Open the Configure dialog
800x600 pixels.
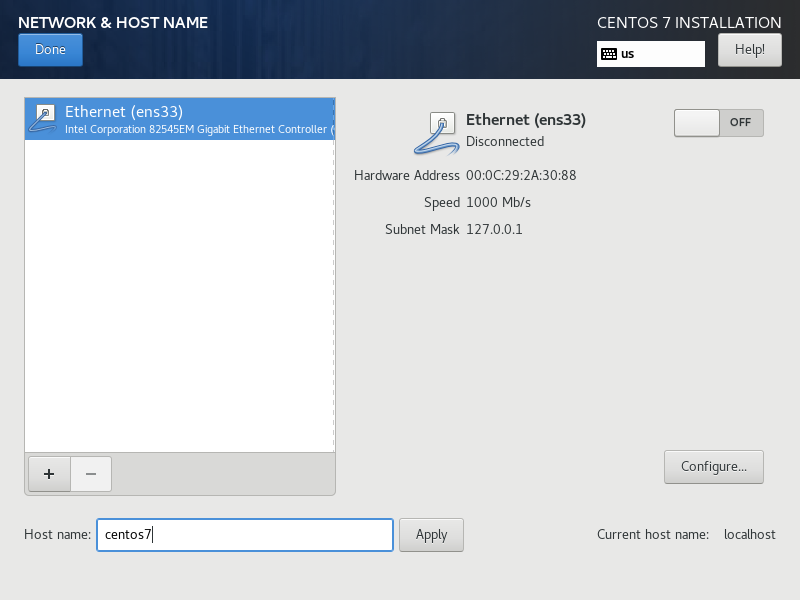(713, 466)
